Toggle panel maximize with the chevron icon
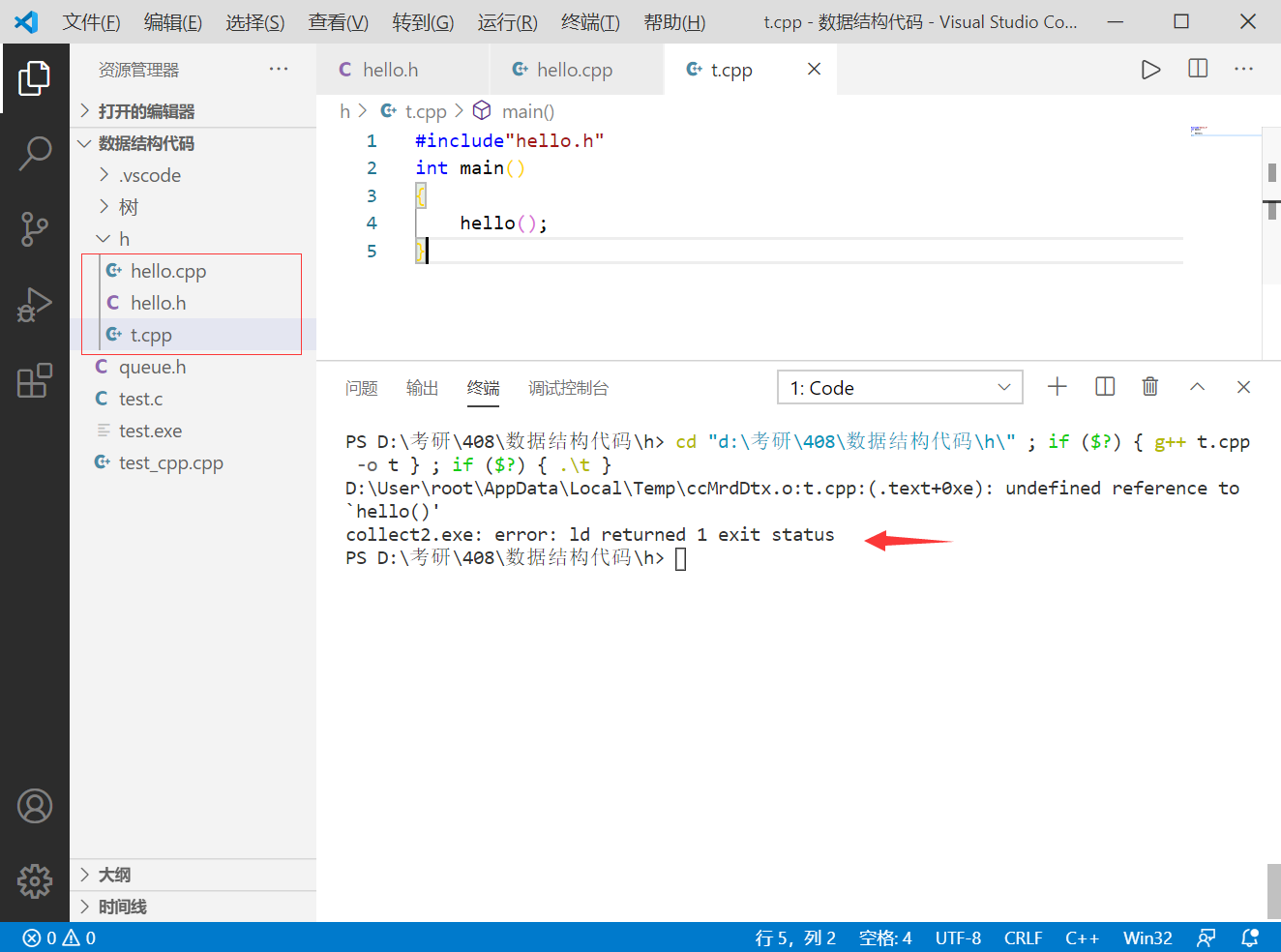Viewport: 1281px width, 952px height. tap(1197, 386)
